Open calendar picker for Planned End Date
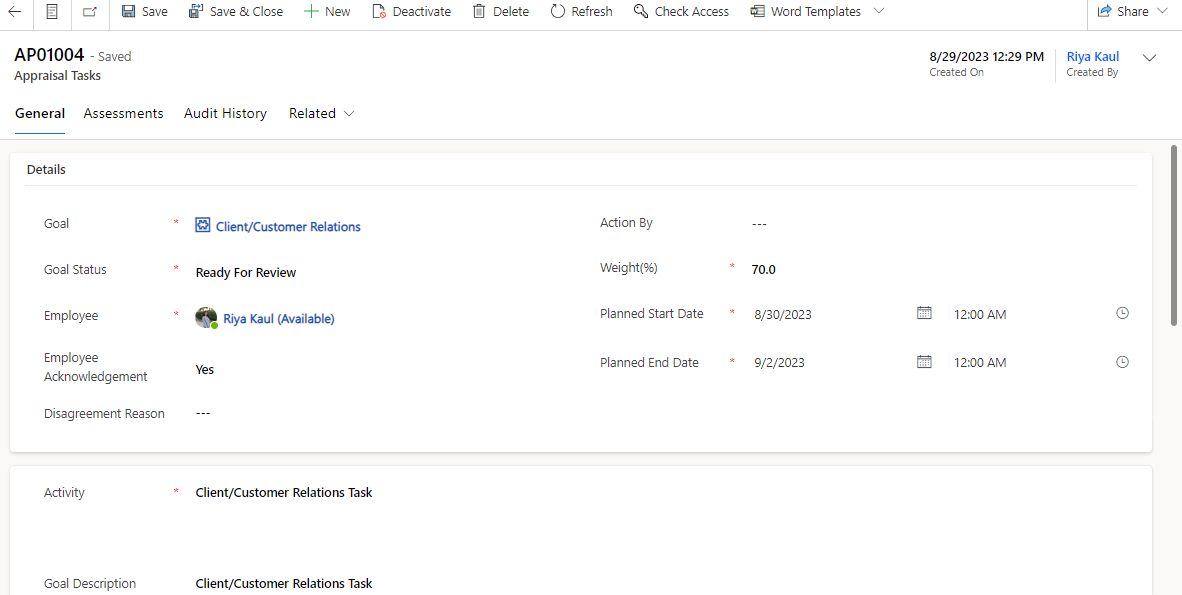This screenshot has width=1182, height=595. tap(924, 362)
